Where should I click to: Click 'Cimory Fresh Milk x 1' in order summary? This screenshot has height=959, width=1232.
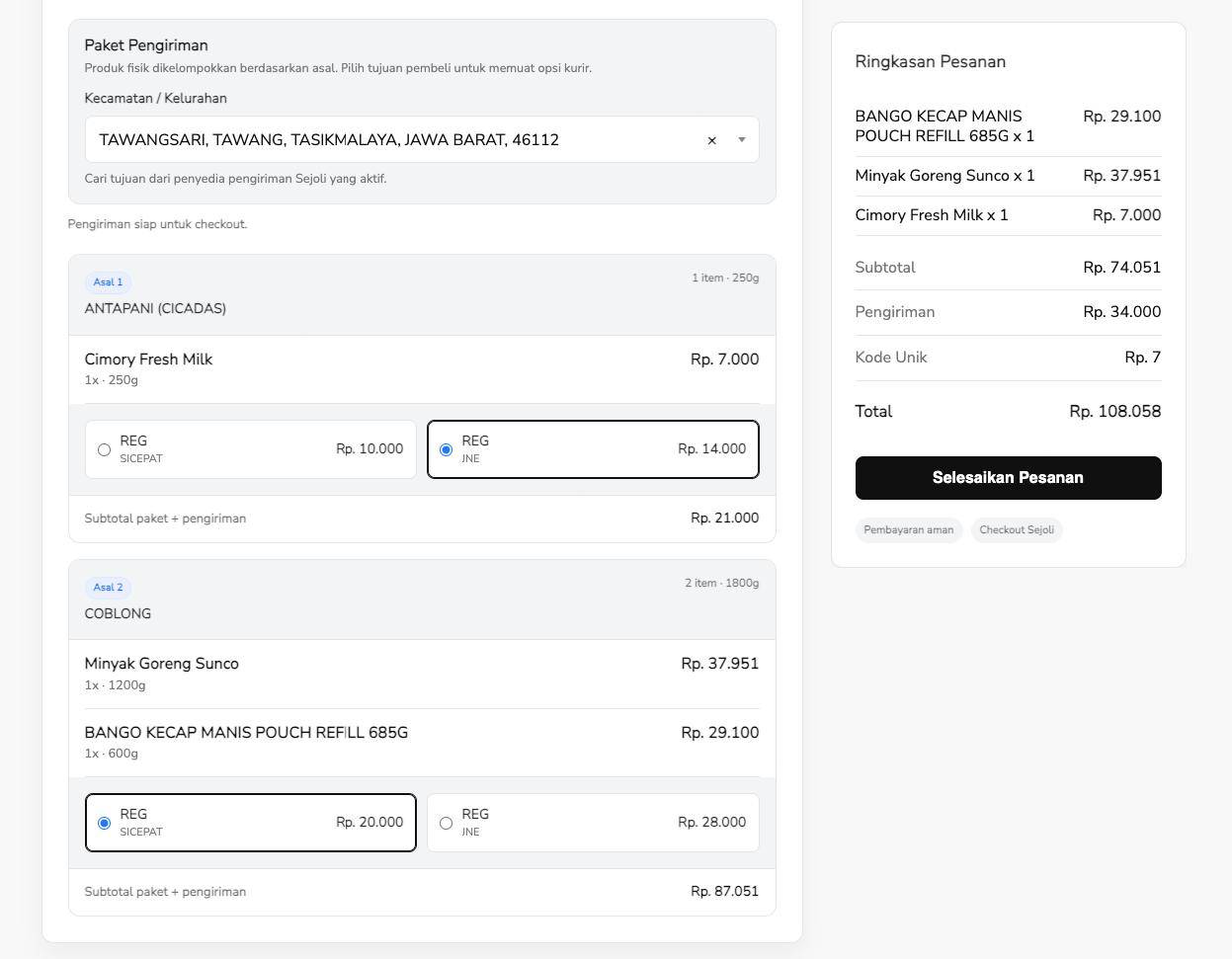932,215
